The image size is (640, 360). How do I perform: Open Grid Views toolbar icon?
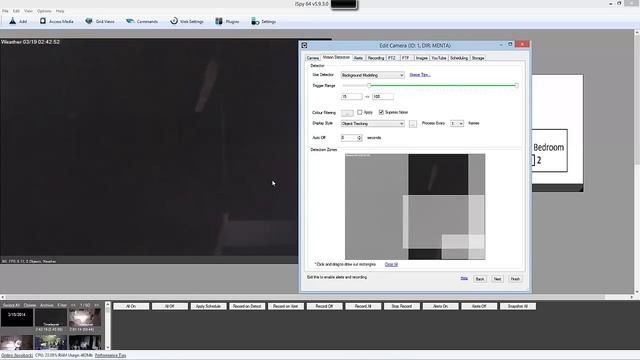click(x=89, y=21)
